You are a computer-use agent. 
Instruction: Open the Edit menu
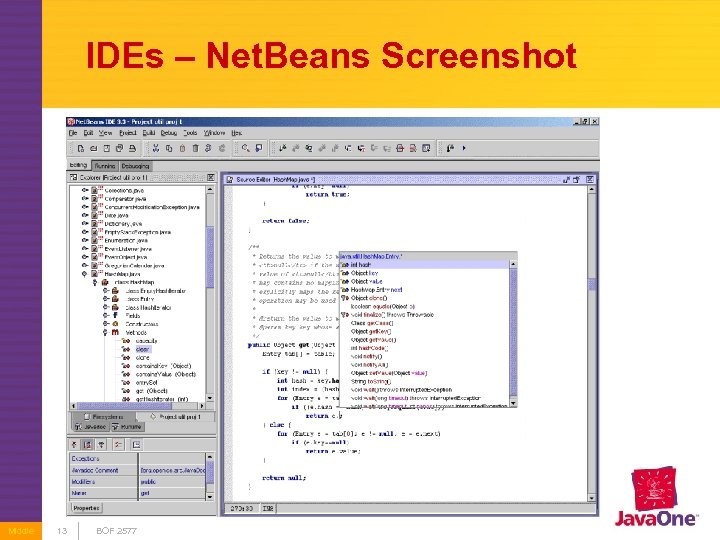pos(88,133)
